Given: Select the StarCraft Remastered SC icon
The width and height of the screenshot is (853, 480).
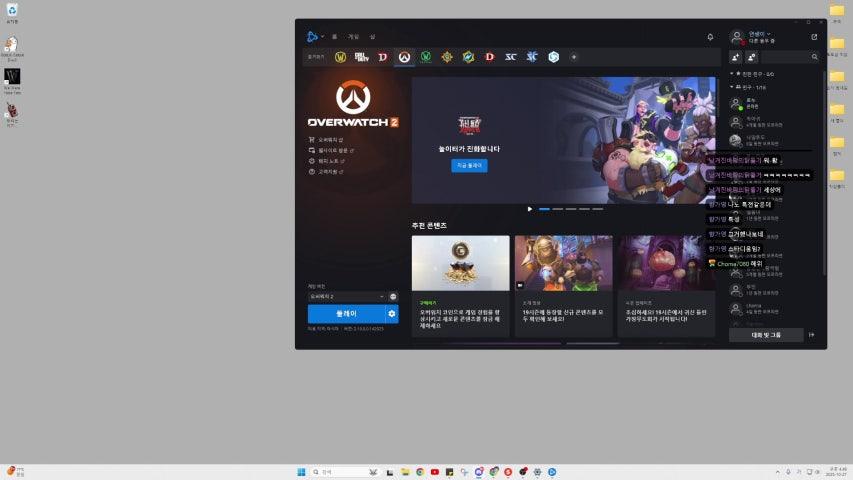Looking at the screenshot, I should pos(511,57).
